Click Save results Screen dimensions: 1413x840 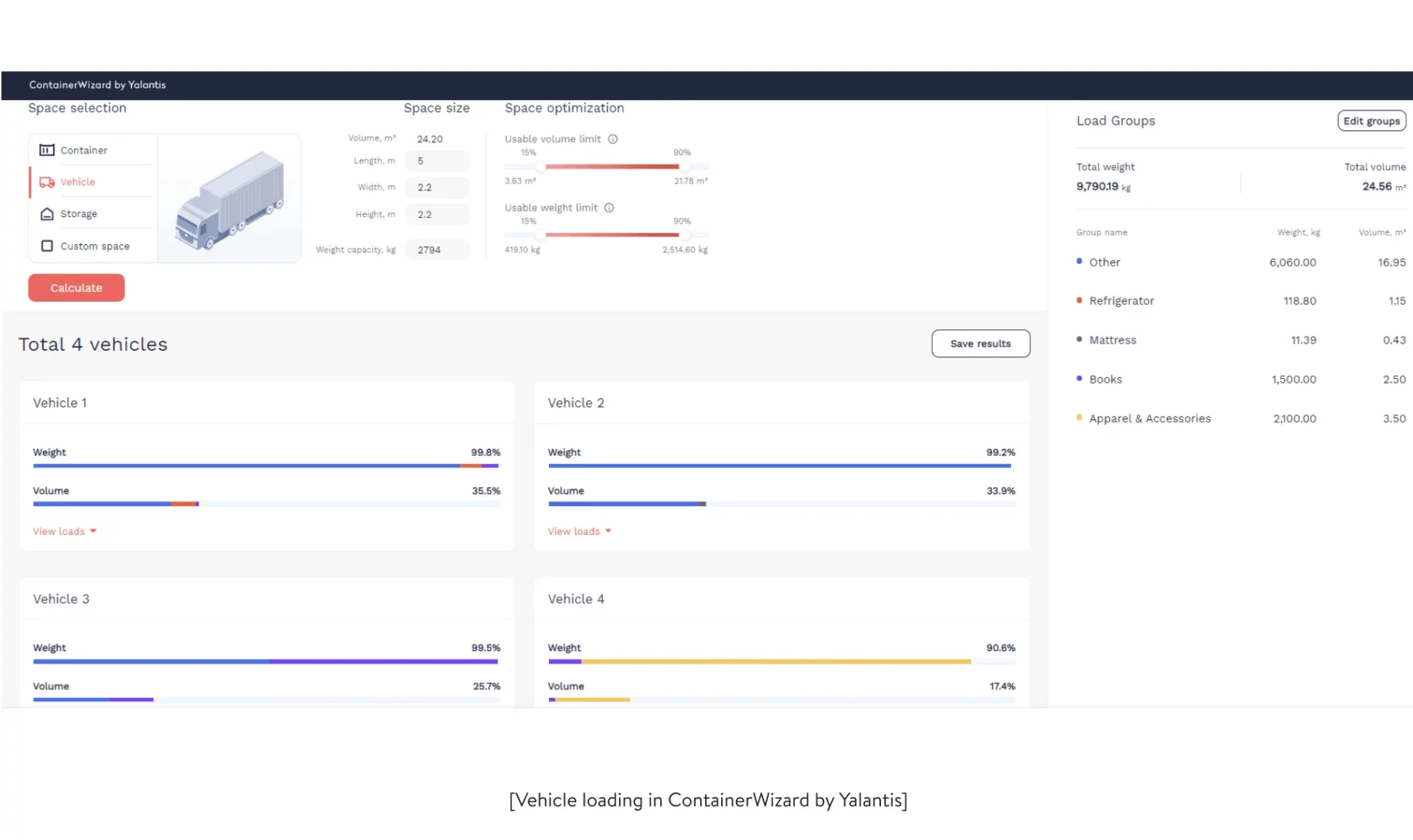pos(980,344)
